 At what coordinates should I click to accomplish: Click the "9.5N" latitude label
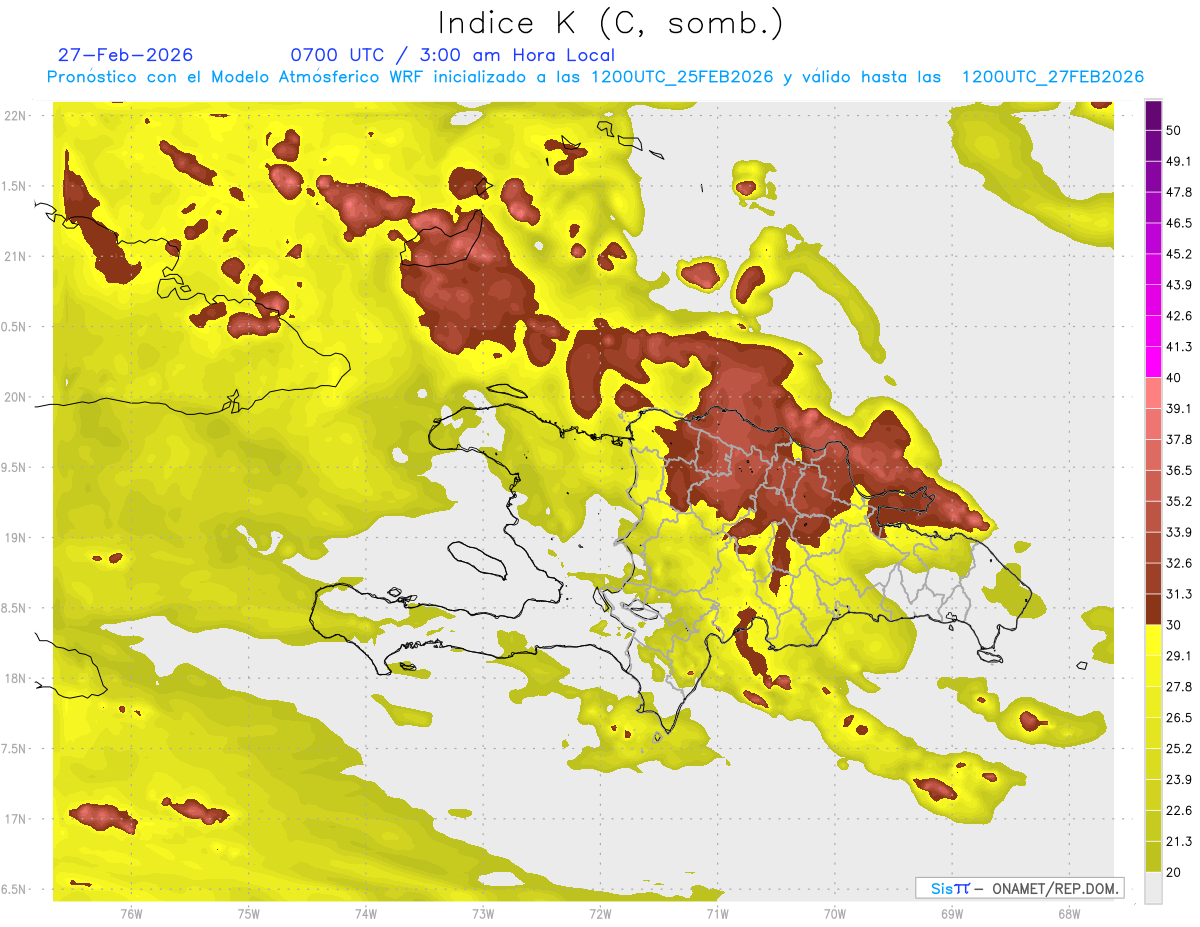tap(15, 468)
